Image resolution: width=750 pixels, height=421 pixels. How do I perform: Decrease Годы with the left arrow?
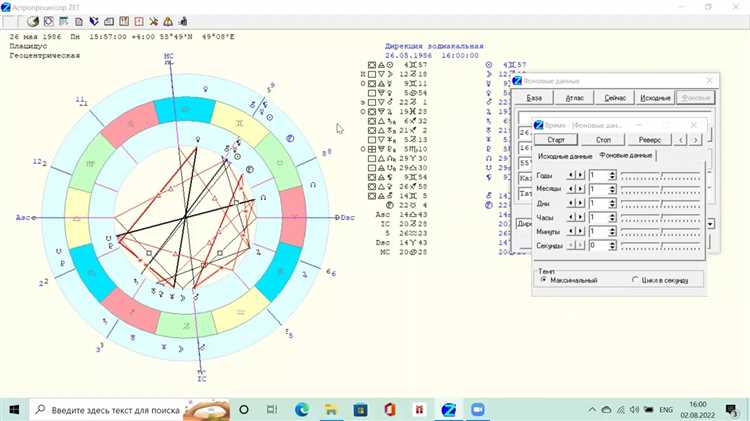pos(570,175)
